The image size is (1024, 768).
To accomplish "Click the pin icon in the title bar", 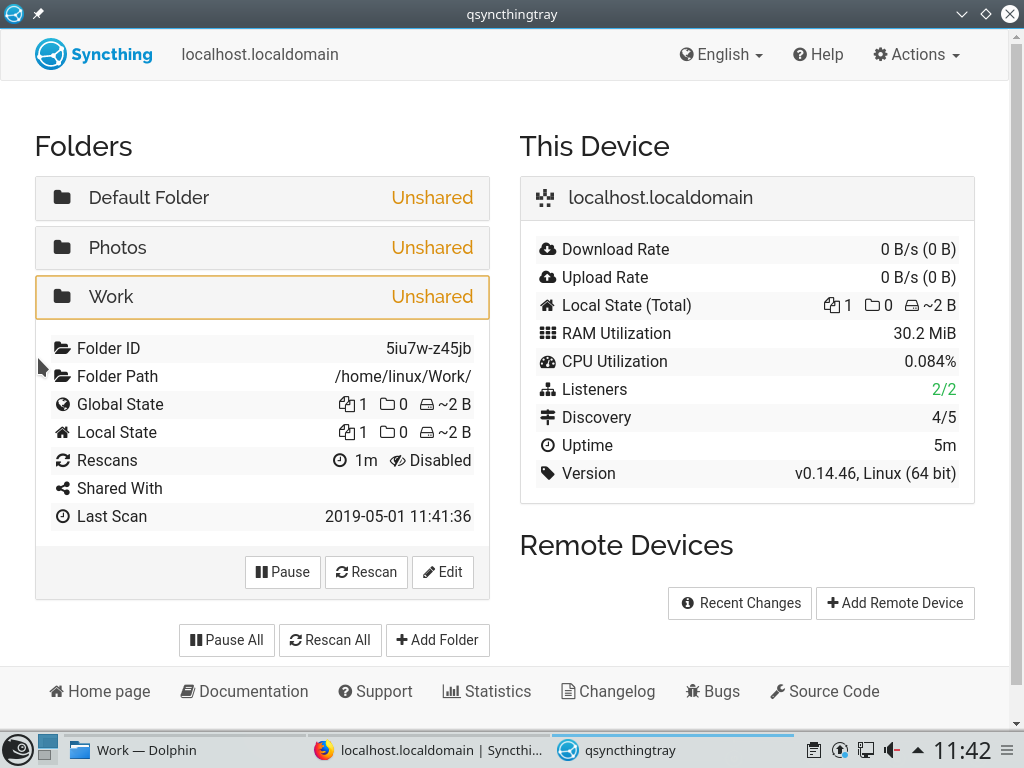I will click(38, 14).
